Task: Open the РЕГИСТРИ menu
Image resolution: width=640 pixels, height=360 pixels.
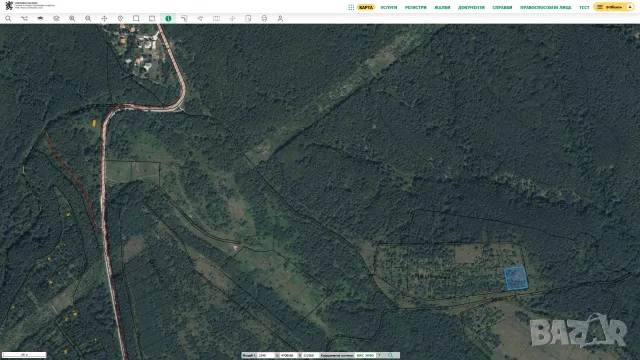Action: 416,7
